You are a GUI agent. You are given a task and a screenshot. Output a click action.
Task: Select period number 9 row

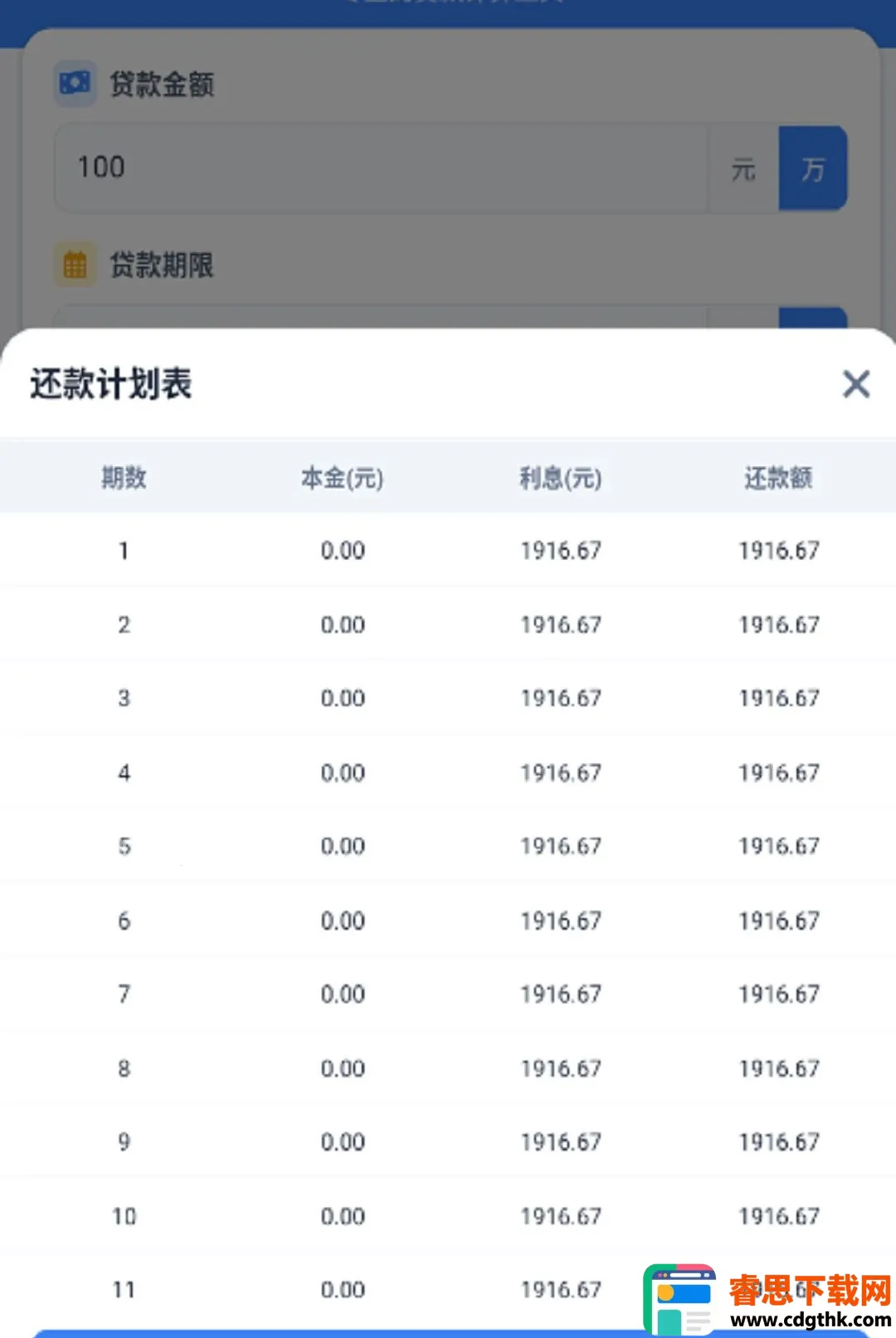[448, 1142]
